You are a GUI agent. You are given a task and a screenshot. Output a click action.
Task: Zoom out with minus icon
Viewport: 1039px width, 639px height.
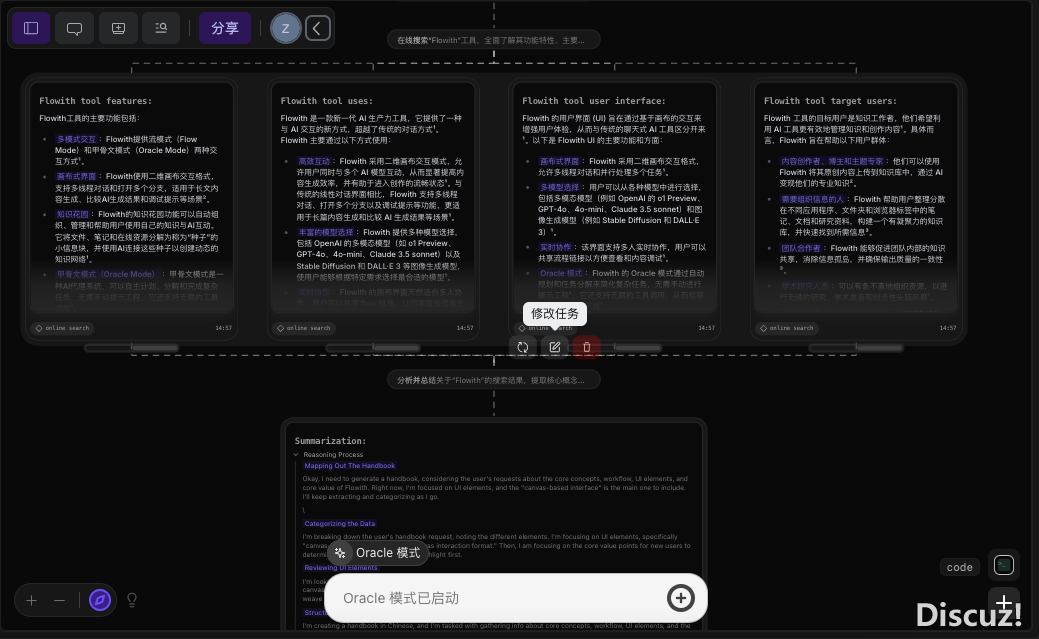[x=60, y=601]
